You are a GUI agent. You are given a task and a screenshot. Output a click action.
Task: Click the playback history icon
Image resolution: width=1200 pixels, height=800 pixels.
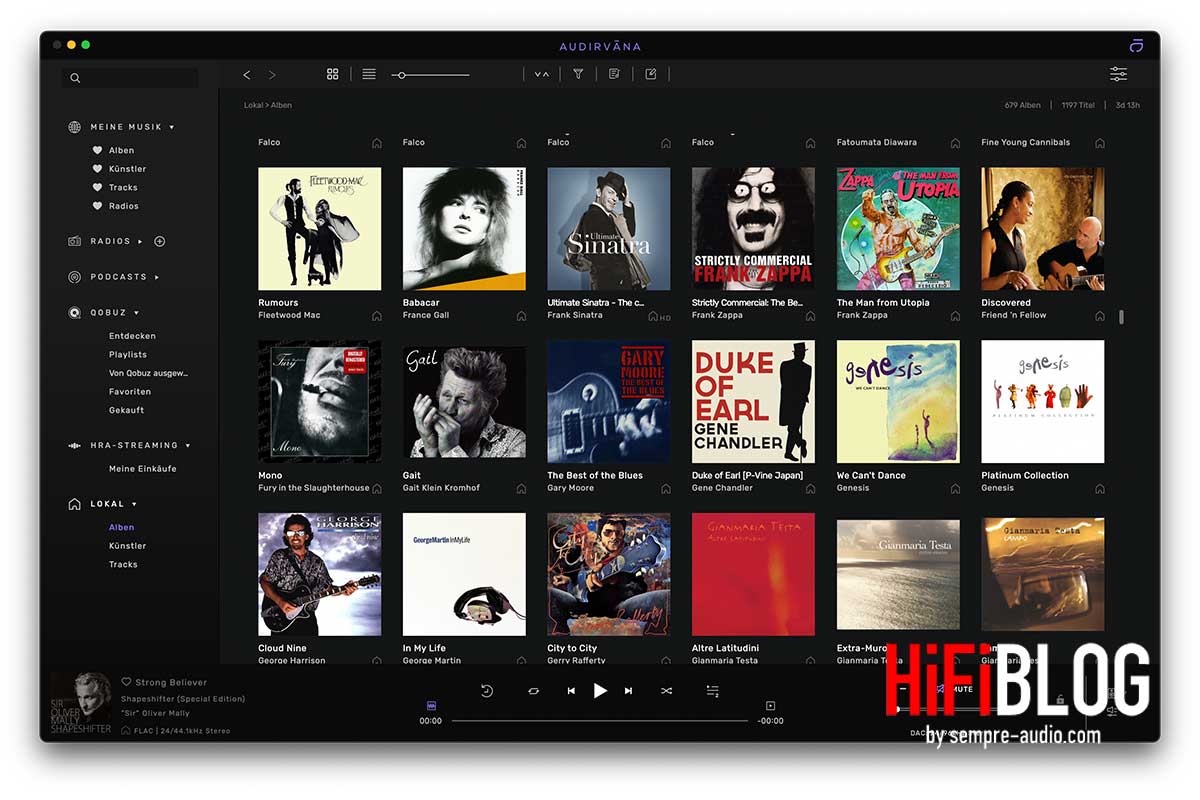click(488, 690)
